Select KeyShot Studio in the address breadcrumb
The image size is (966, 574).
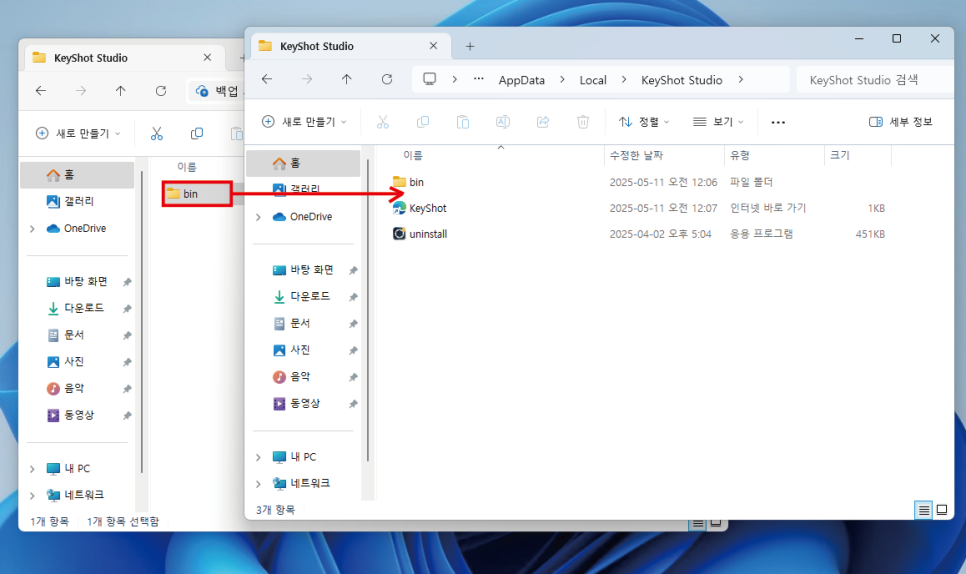[681, 80]
